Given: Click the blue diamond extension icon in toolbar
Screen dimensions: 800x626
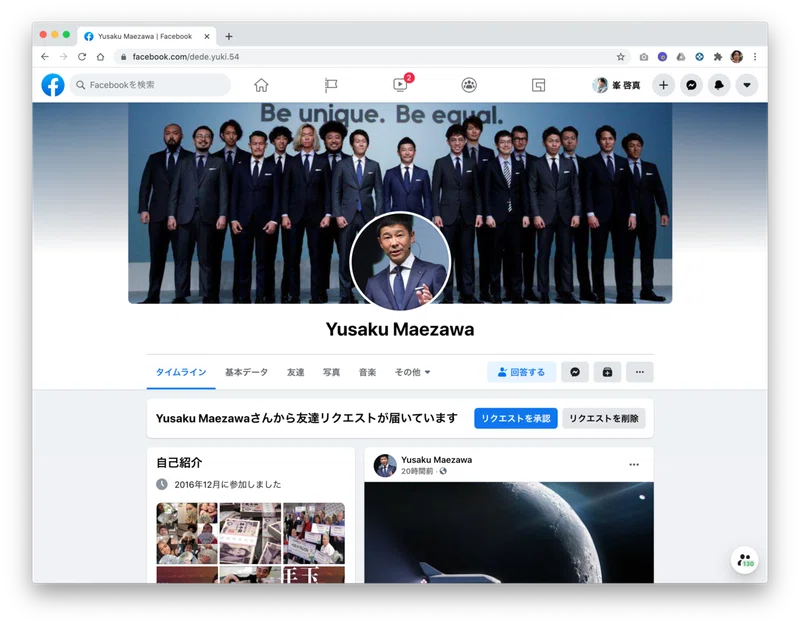Looking at the screenshot, I should [x=699, y=57].
